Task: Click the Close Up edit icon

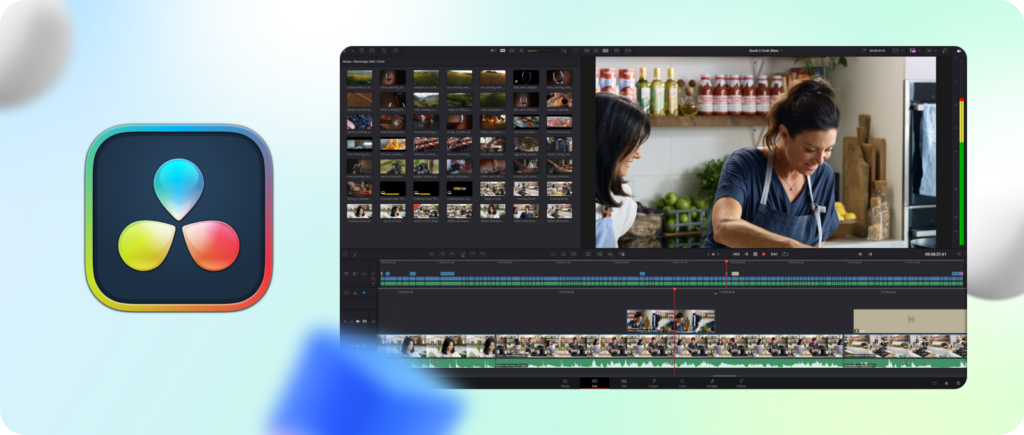Action: pyautogui.click(x=462, y=254)
